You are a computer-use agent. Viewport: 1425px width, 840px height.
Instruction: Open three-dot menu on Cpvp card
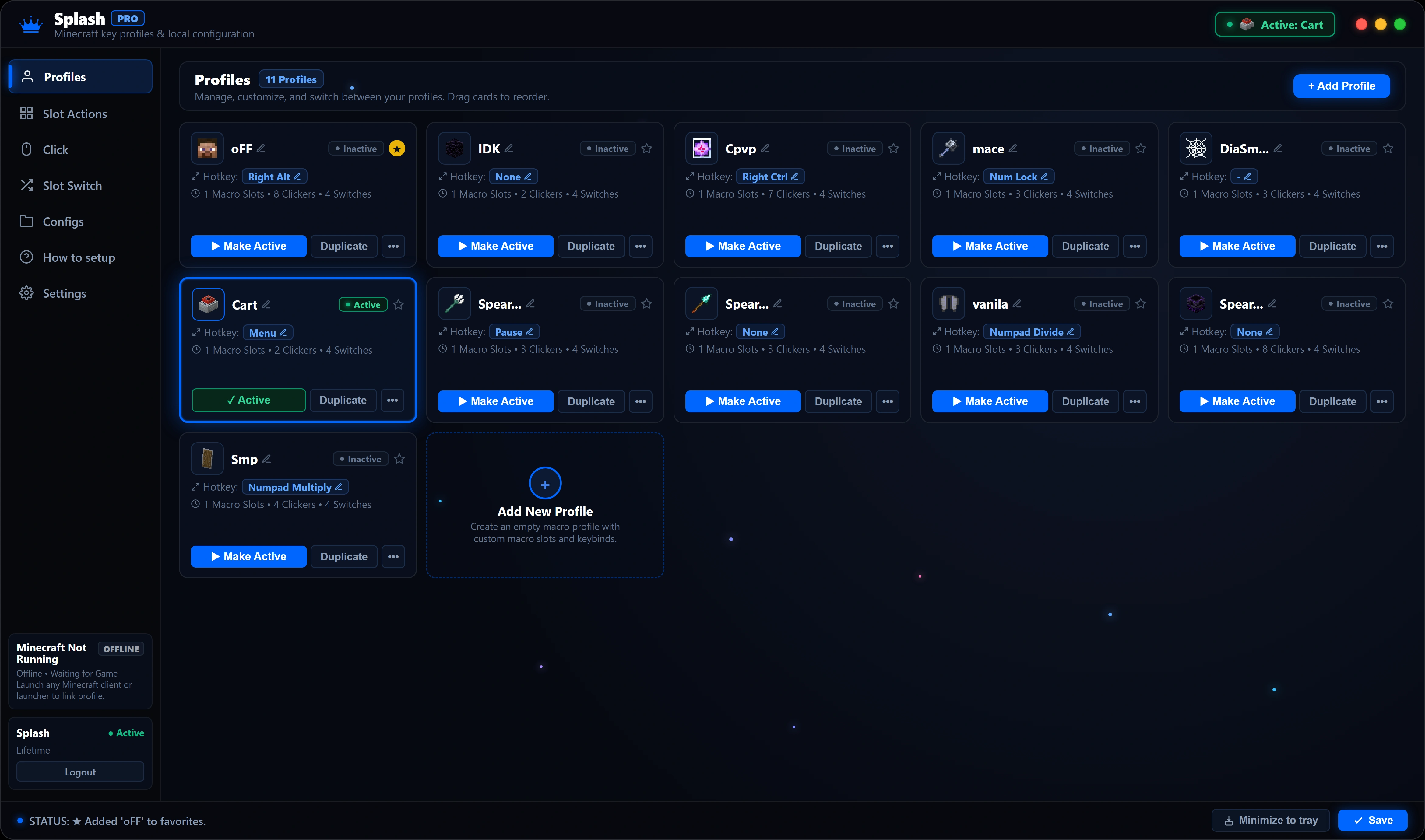click(888, 246)
